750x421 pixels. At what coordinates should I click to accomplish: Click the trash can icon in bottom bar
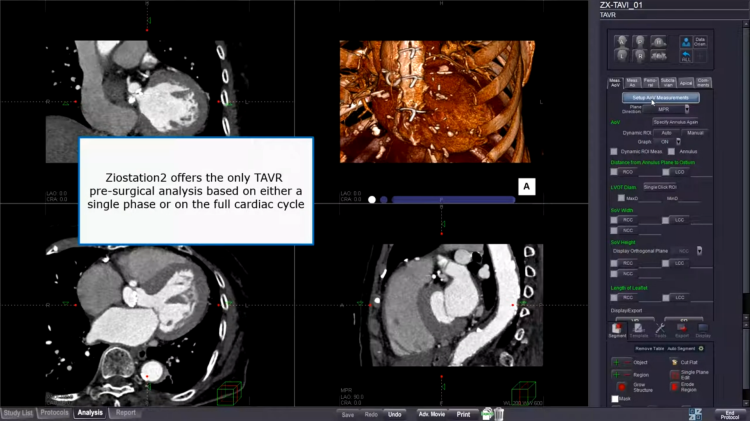tap(498, 414)
